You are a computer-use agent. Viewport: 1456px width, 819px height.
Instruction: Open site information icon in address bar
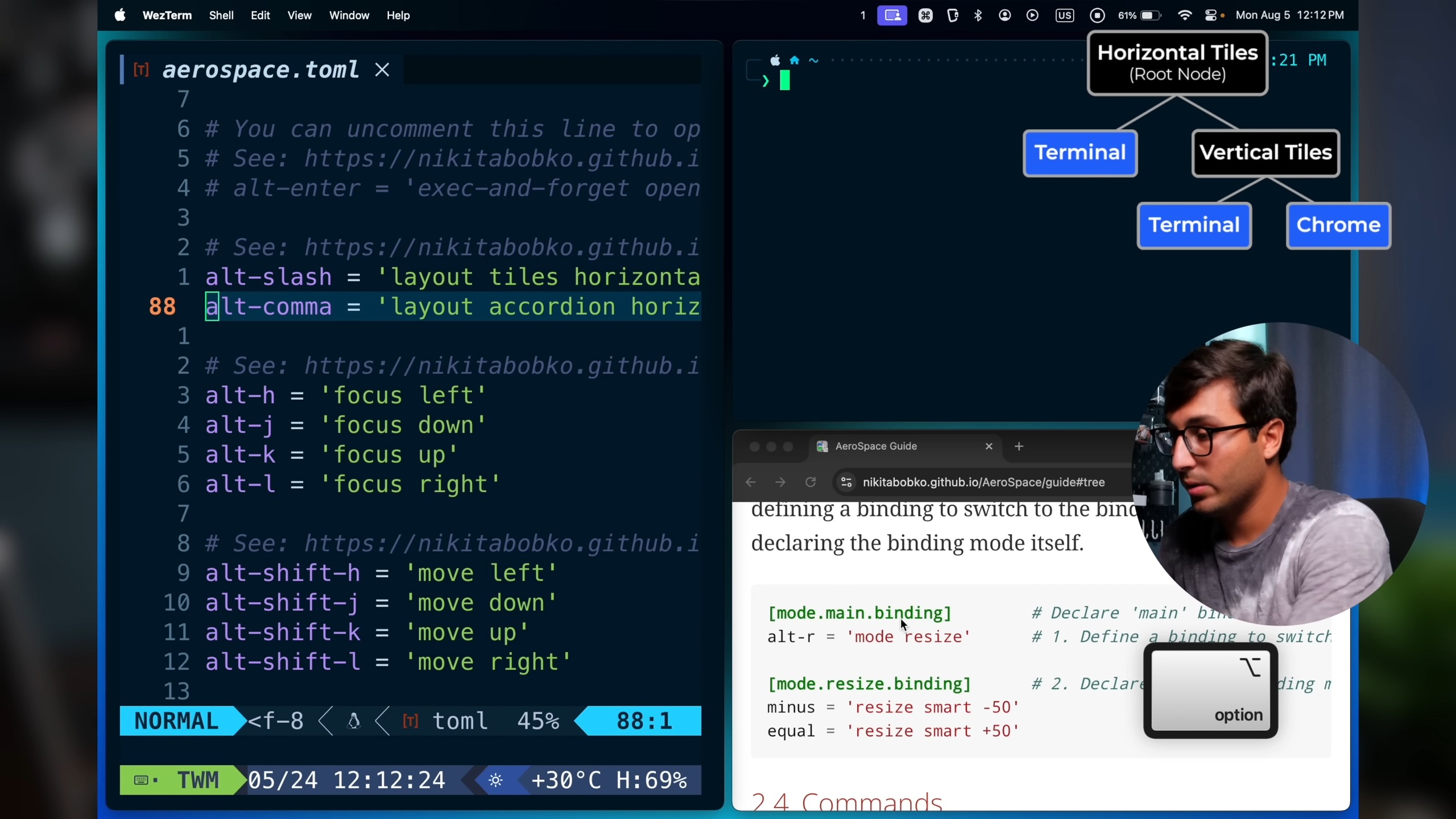coord(846,482)
